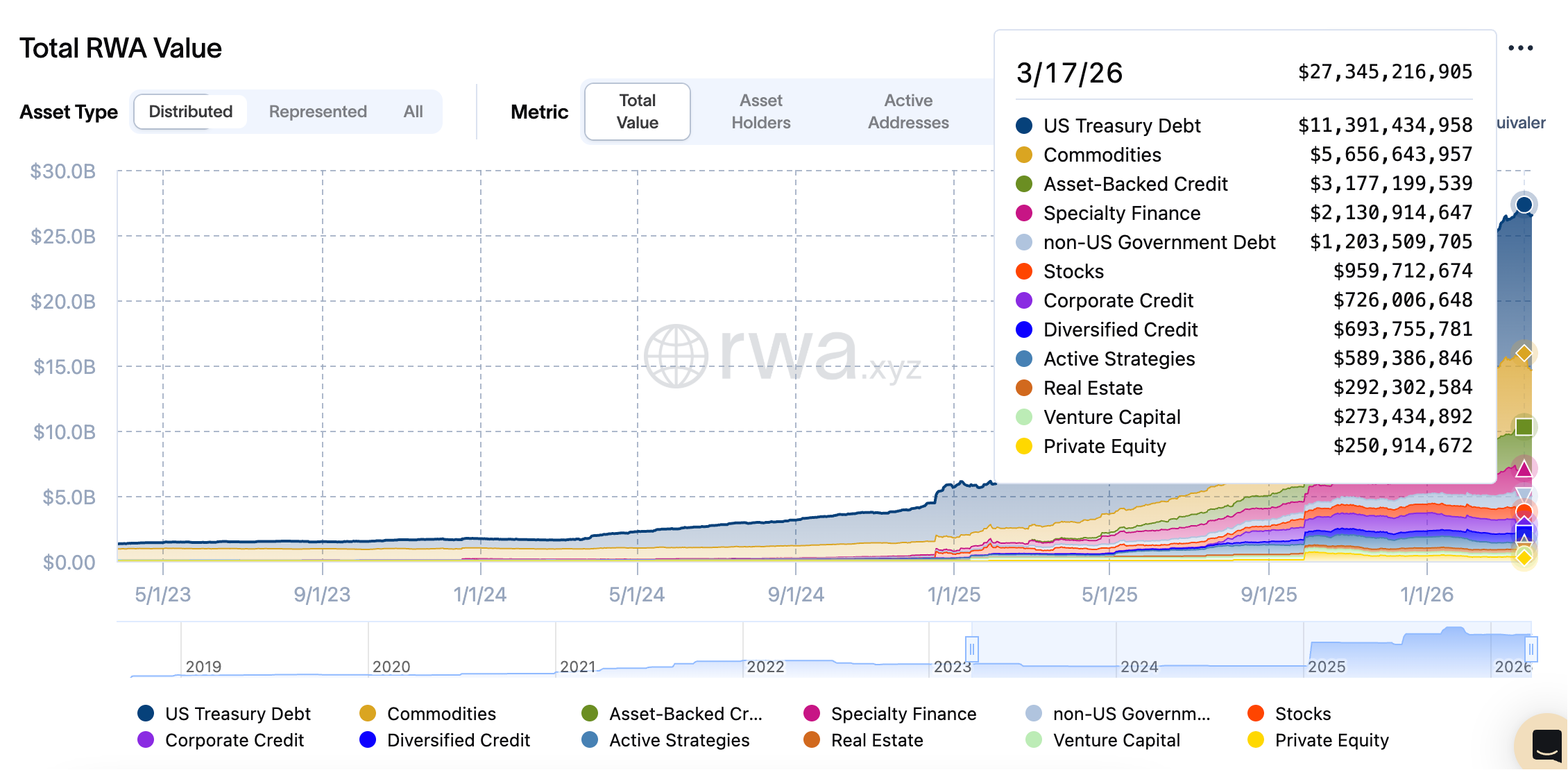This screenshot has width=1568, height=770.
Task: Select the Distributed asset type
Action: pos(191,112)
